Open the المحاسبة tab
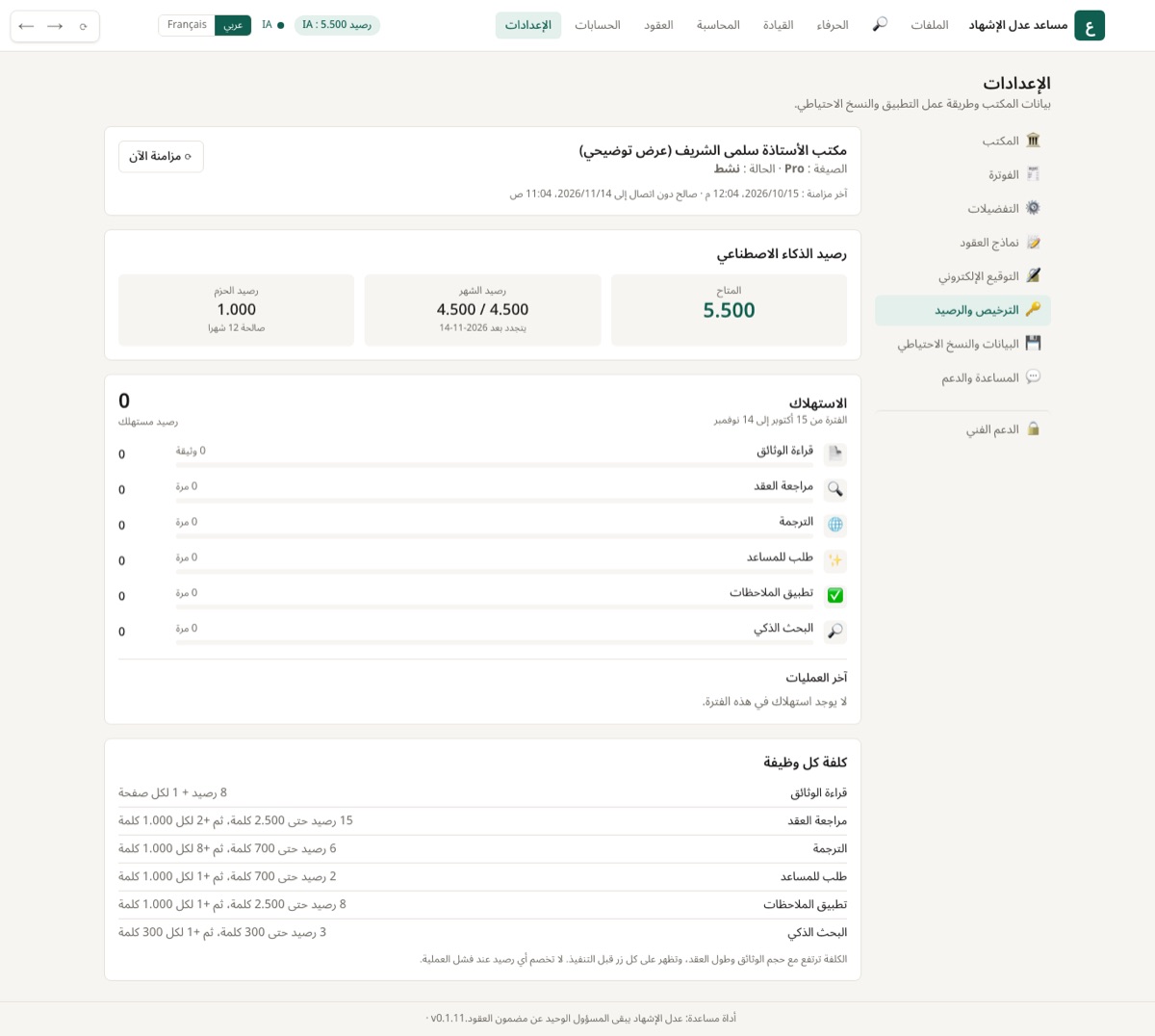The height and width of the screenshot is (1036, 1155). pos(718,25)
